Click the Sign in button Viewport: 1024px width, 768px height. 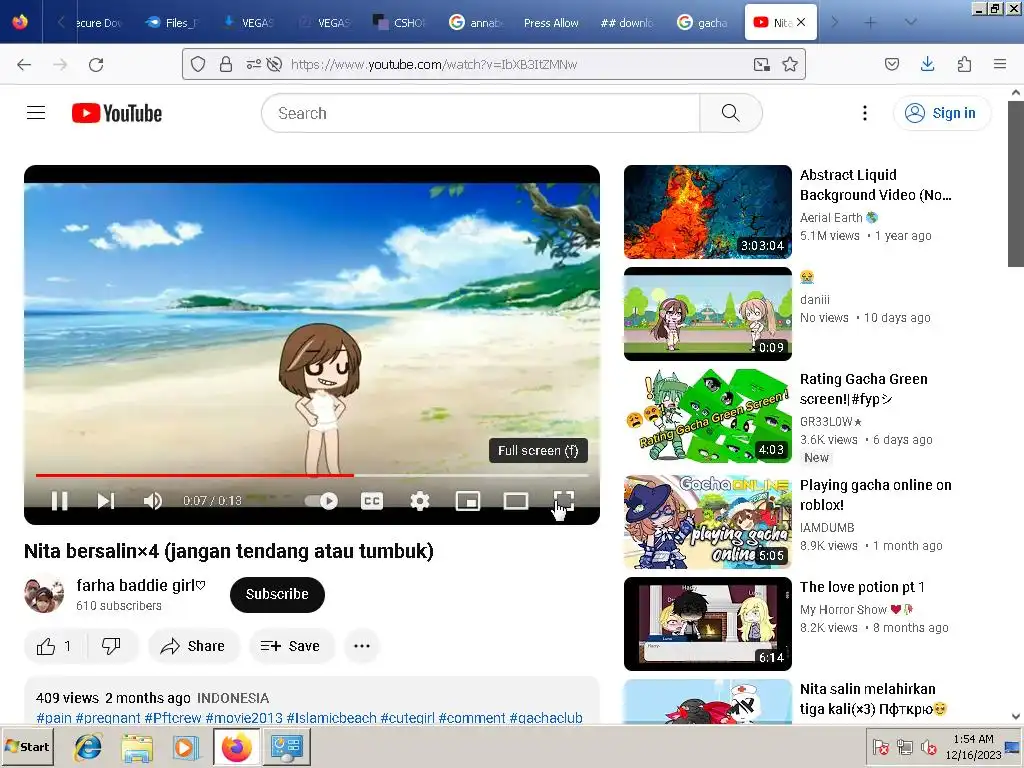(x=941, y=113)
